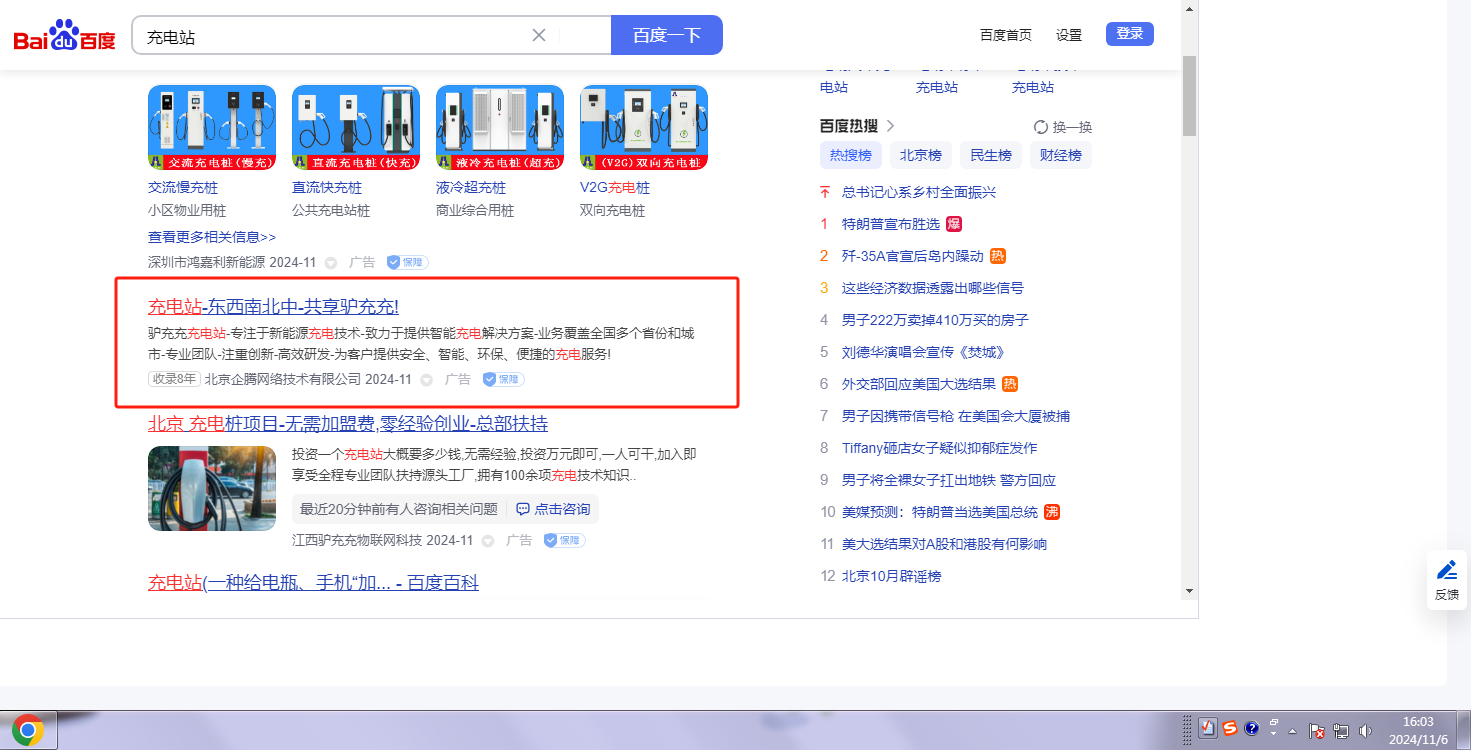This screenshot has height=750, width=1471.
Task: Open hot topic 特朗普宣布胜选
Action: point(891,224)
